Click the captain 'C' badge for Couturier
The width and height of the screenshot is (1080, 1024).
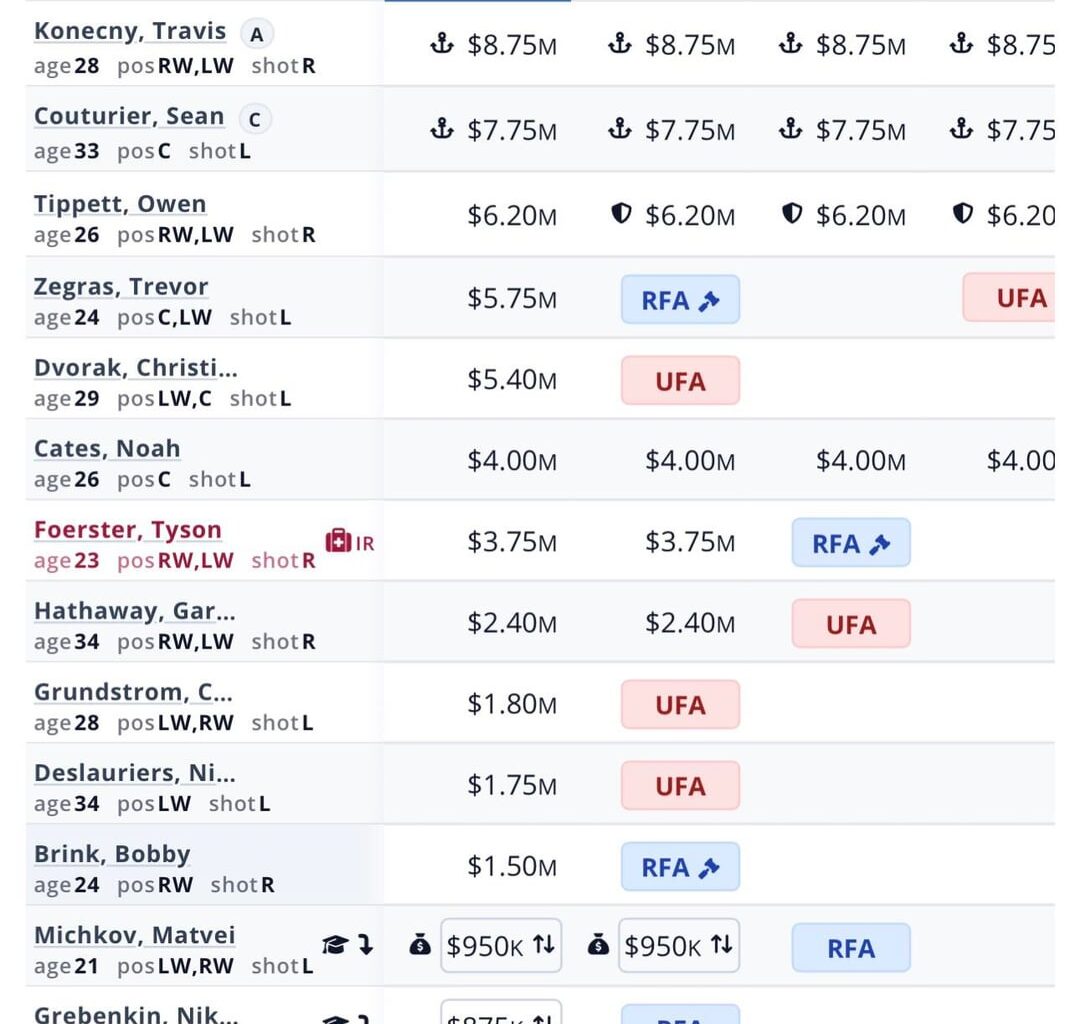pyautogui.click(x=255, y=120)
